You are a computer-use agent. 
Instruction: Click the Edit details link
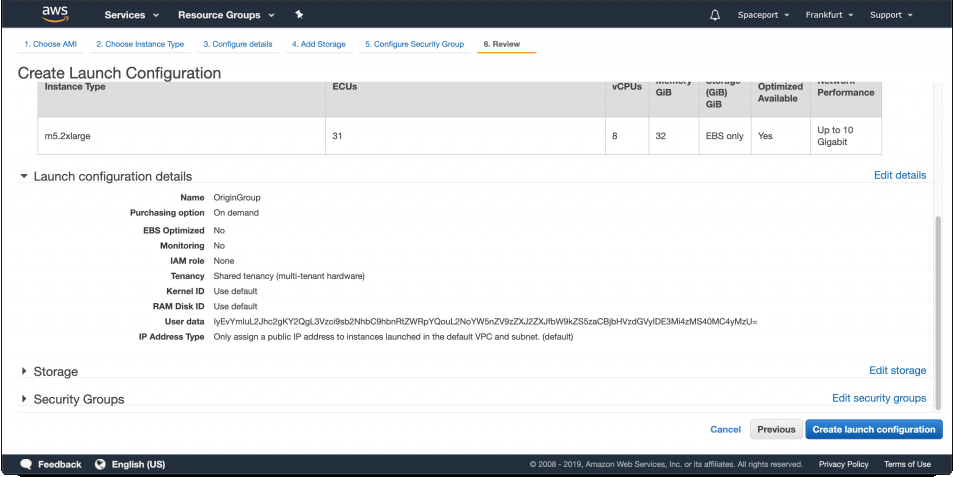(900, 175)
